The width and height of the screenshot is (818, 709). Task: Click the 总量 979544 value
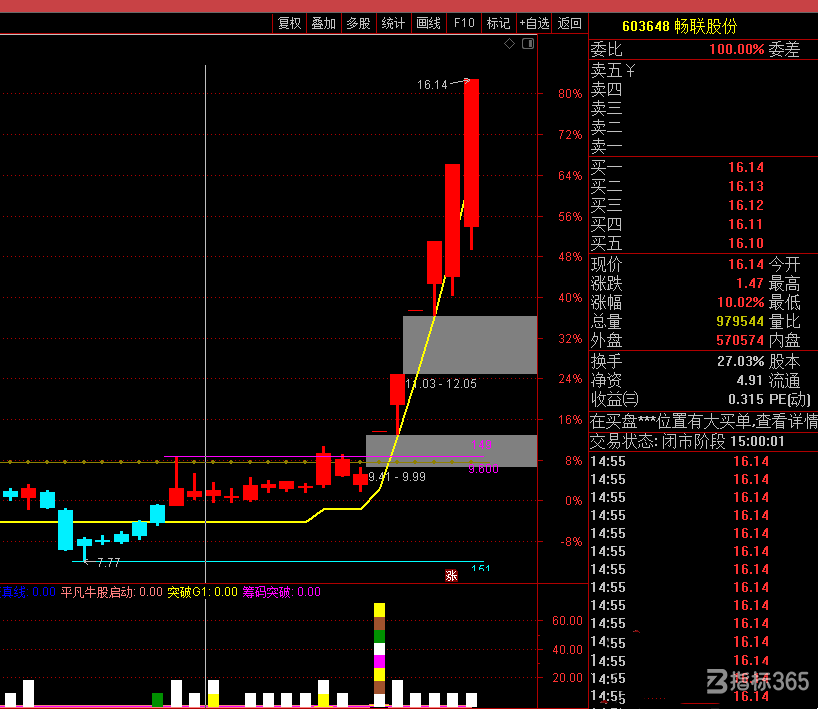pos(740,321)
